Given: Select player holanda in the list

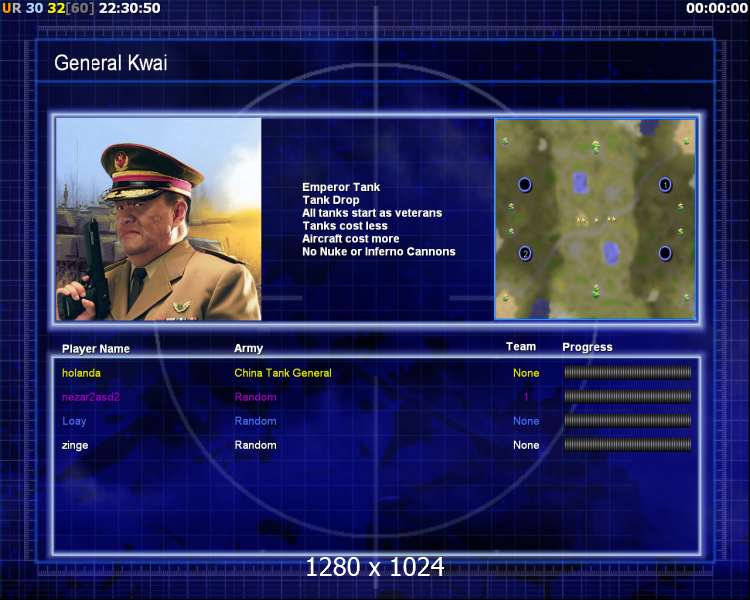Looking at the screenshot, I should (x=81, y=373).
